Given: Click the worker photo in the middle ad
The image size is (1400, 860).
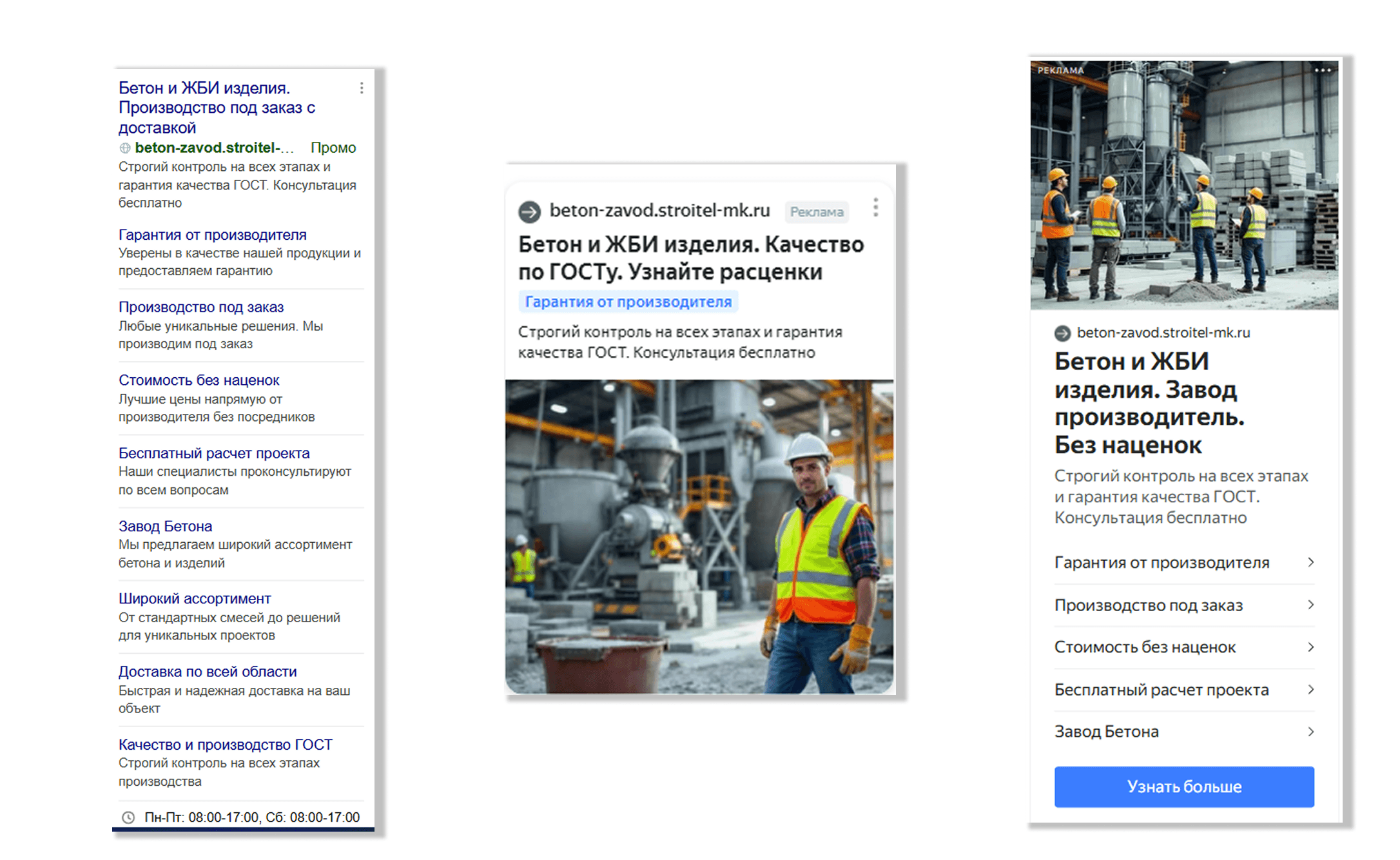Looking at the screenshot, I should click(x=699, y=536).
